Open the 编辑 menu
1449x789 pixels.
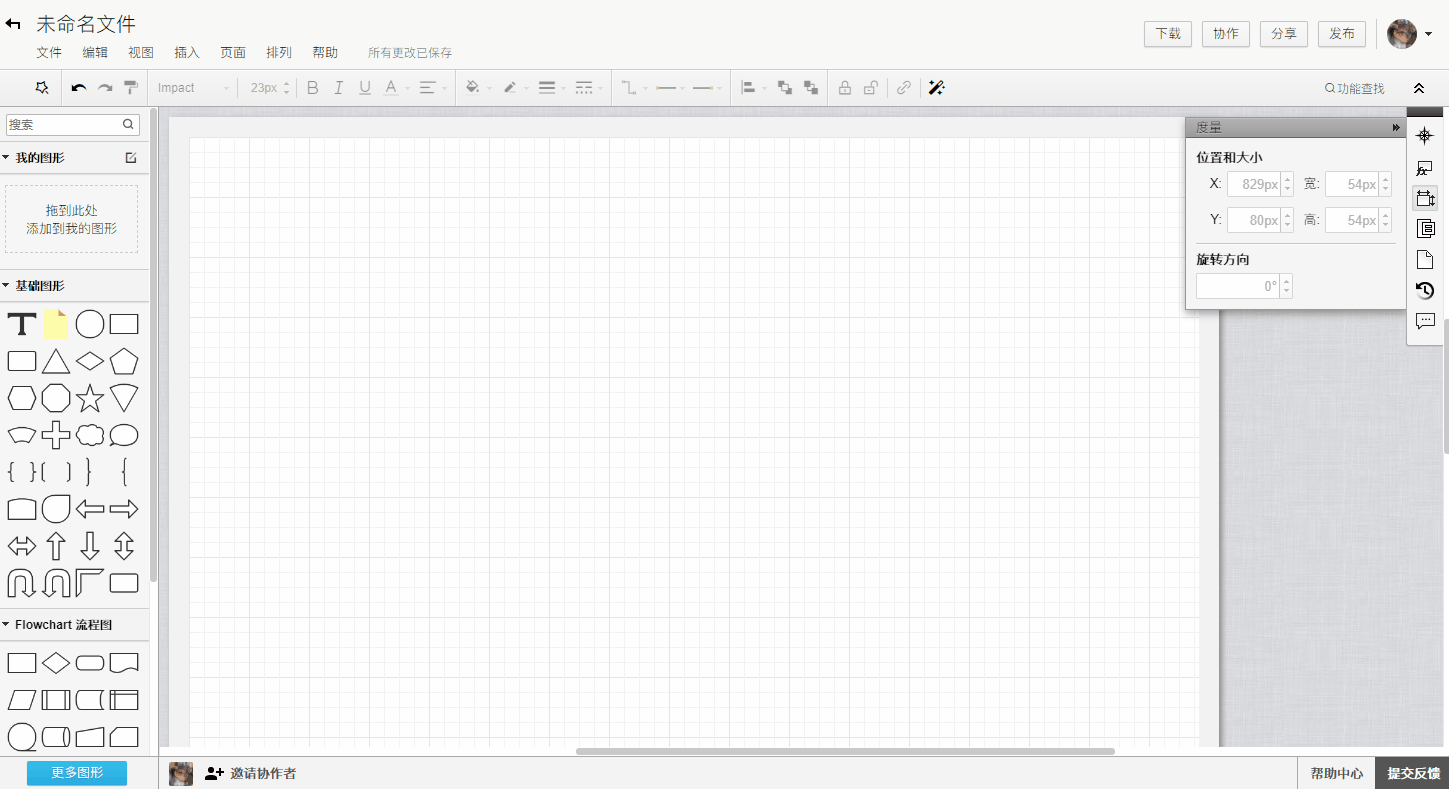(x=95, y=53)
